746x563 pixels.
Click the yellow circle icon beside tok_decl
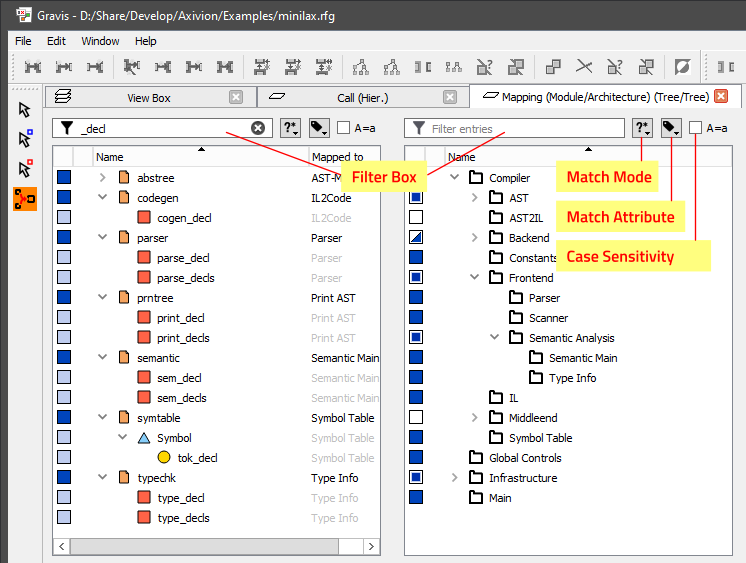click(x=164, y=457)
